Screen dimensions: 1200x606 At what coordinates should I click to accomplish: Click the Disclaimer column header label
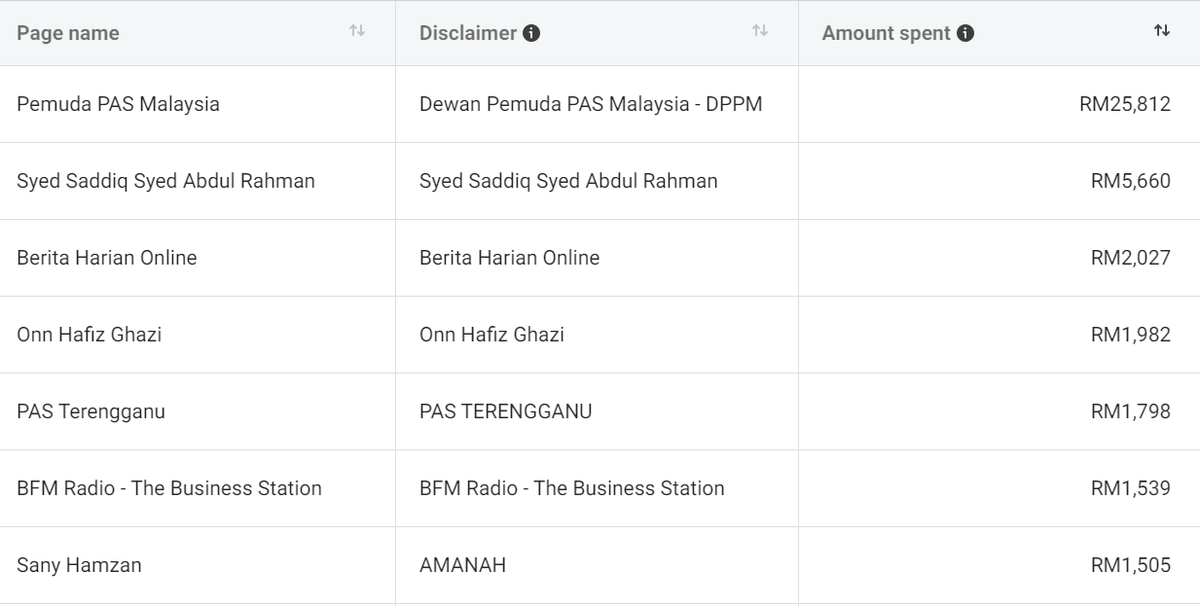[468, 33]
